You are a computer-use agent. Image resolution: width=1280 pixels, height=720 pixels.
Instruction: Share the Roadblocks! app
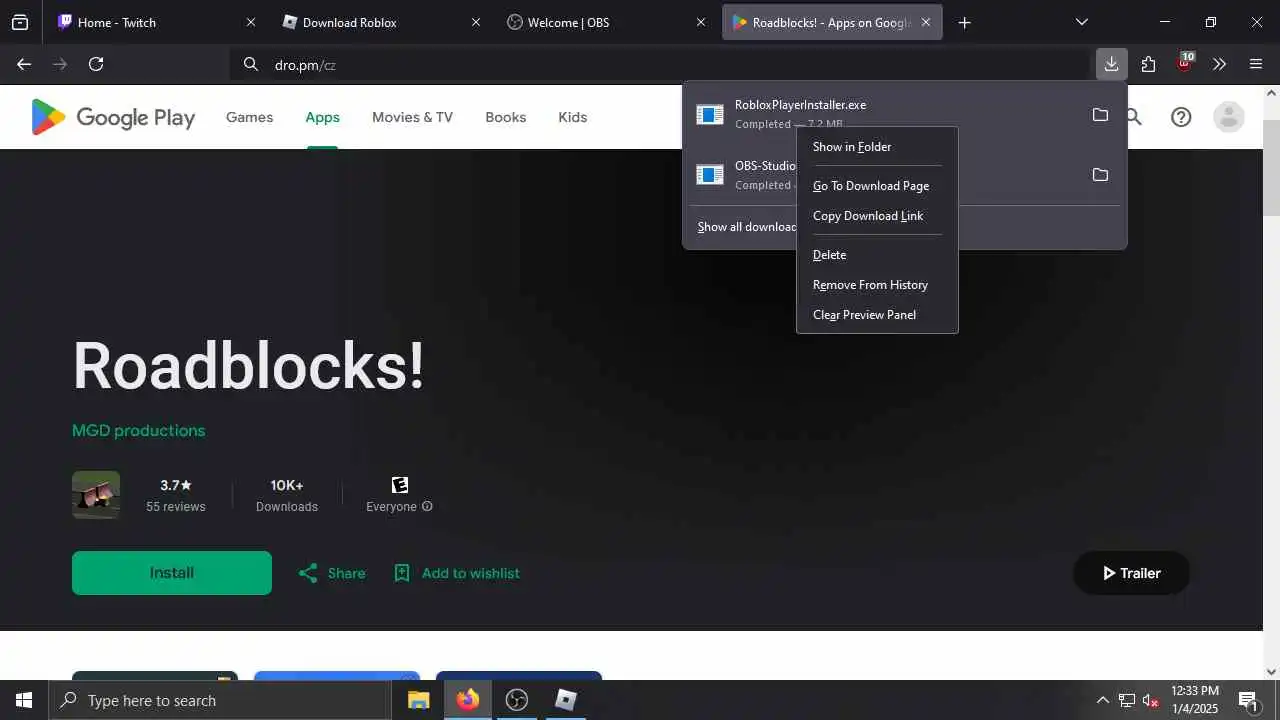click(x=332, y=573)
